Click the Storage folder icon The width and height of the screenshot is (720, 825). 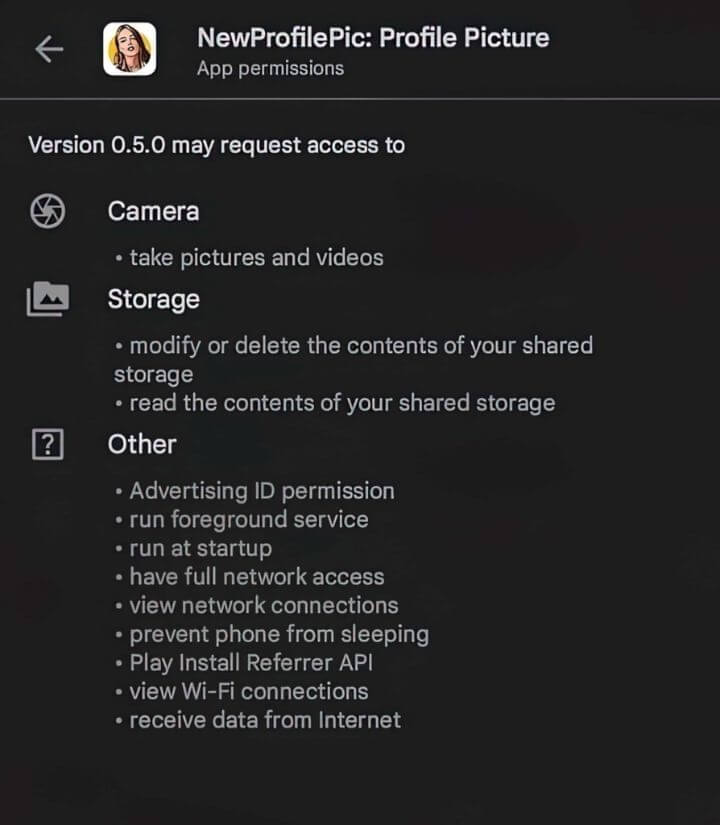(48, 299)
